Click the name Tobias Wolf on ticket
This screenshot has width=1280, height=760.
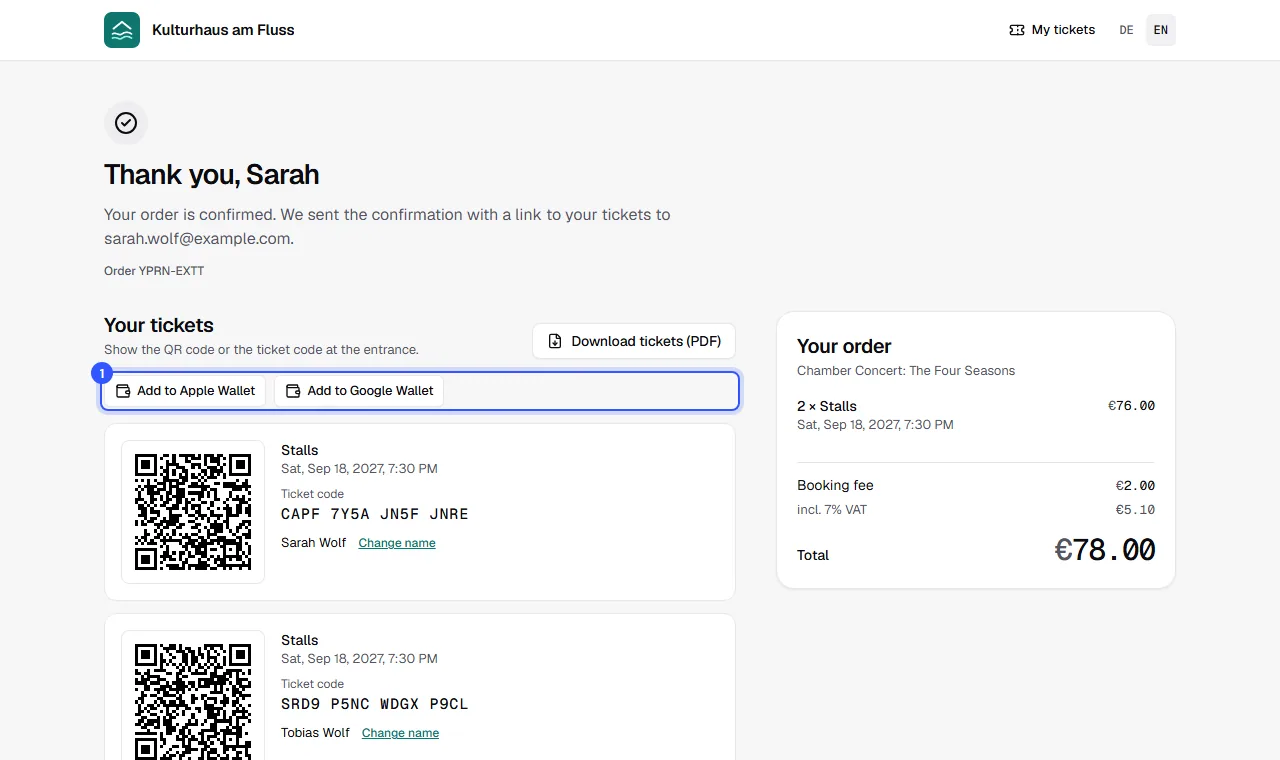(x=315, y=733)
